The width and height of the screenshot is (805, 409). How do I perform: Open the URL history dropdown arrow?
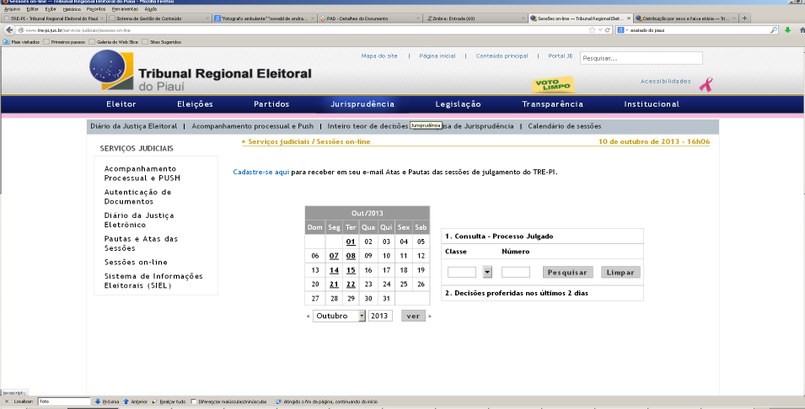pos(600,30)
